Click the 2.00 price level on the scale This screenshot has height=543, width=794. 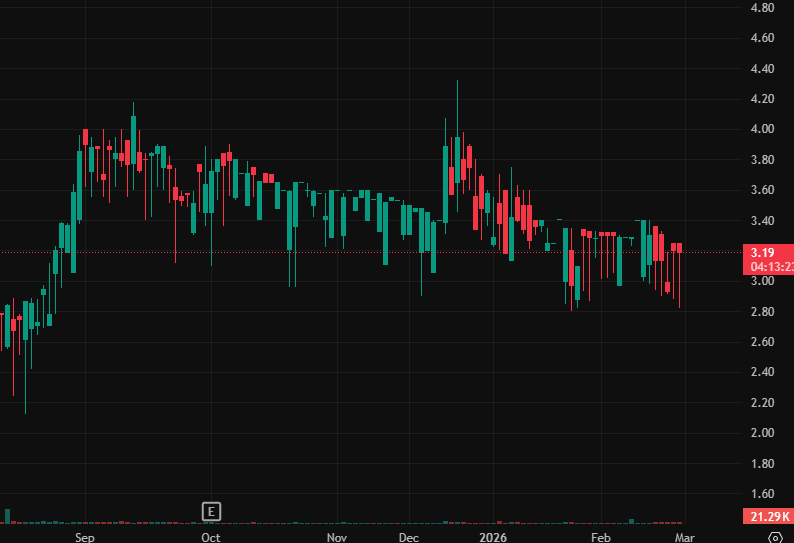pos(762,433)
